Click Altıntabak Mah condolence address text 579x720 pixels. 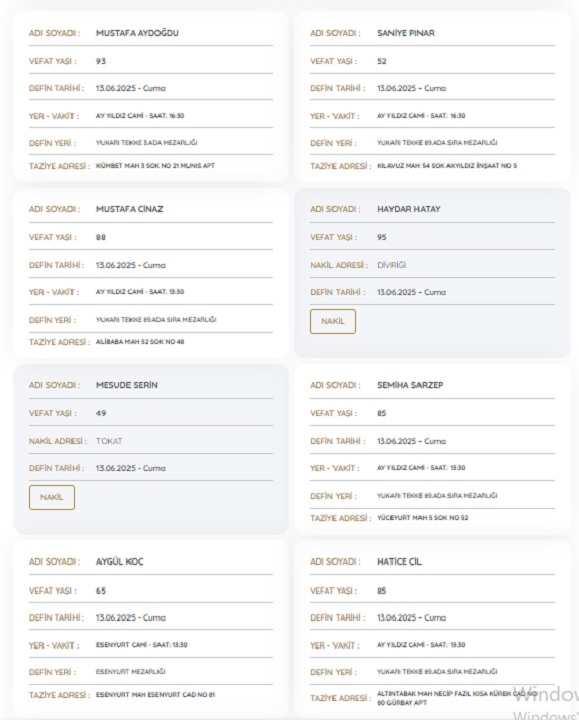coord(457,698)
